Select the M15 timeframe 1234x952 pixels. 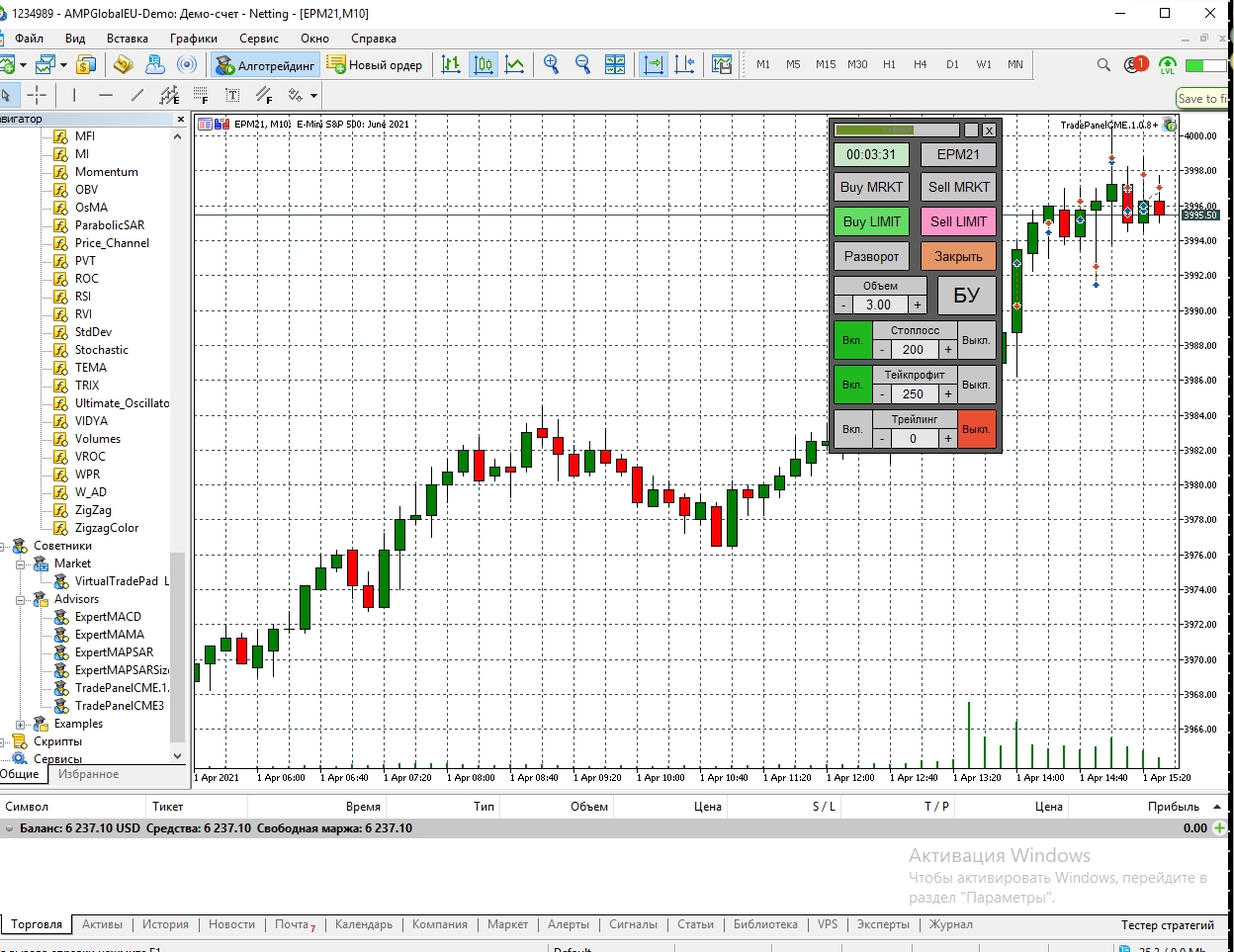coord(826,64)
